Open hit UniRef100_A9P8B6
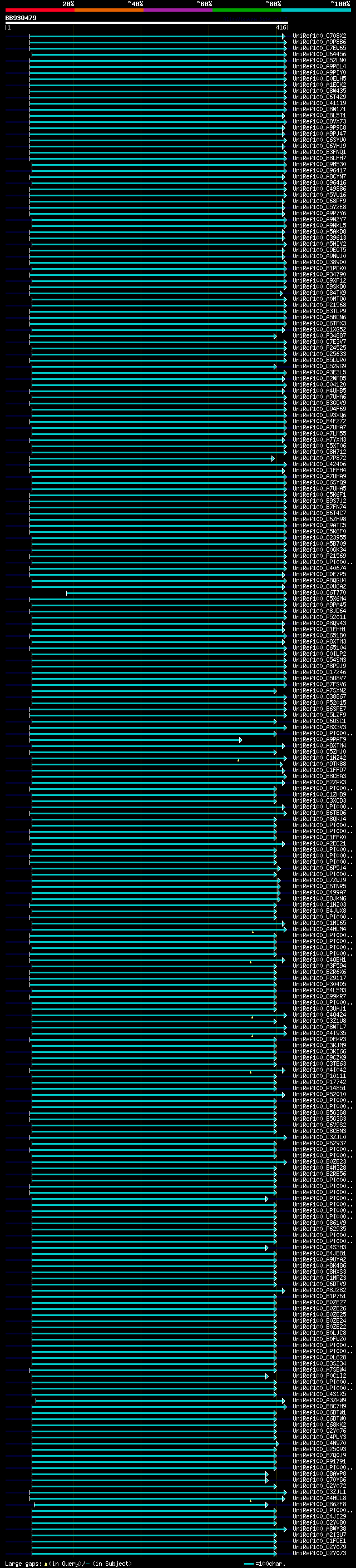Screen dimensions: 356x1568 tap(319, 42)
